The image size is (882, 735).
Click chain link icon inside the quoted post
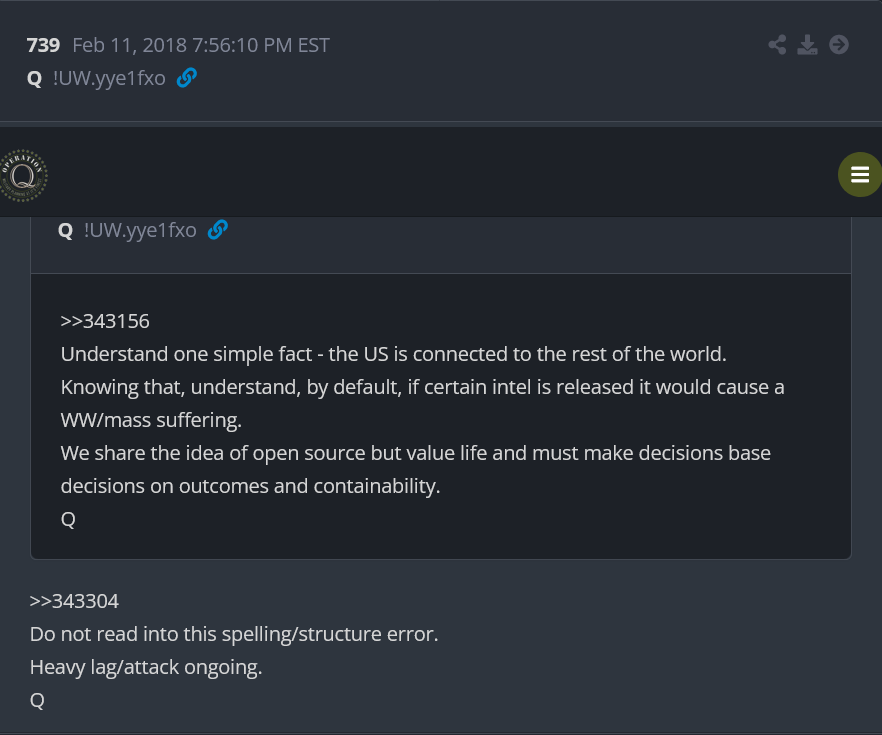pos(218,229)
